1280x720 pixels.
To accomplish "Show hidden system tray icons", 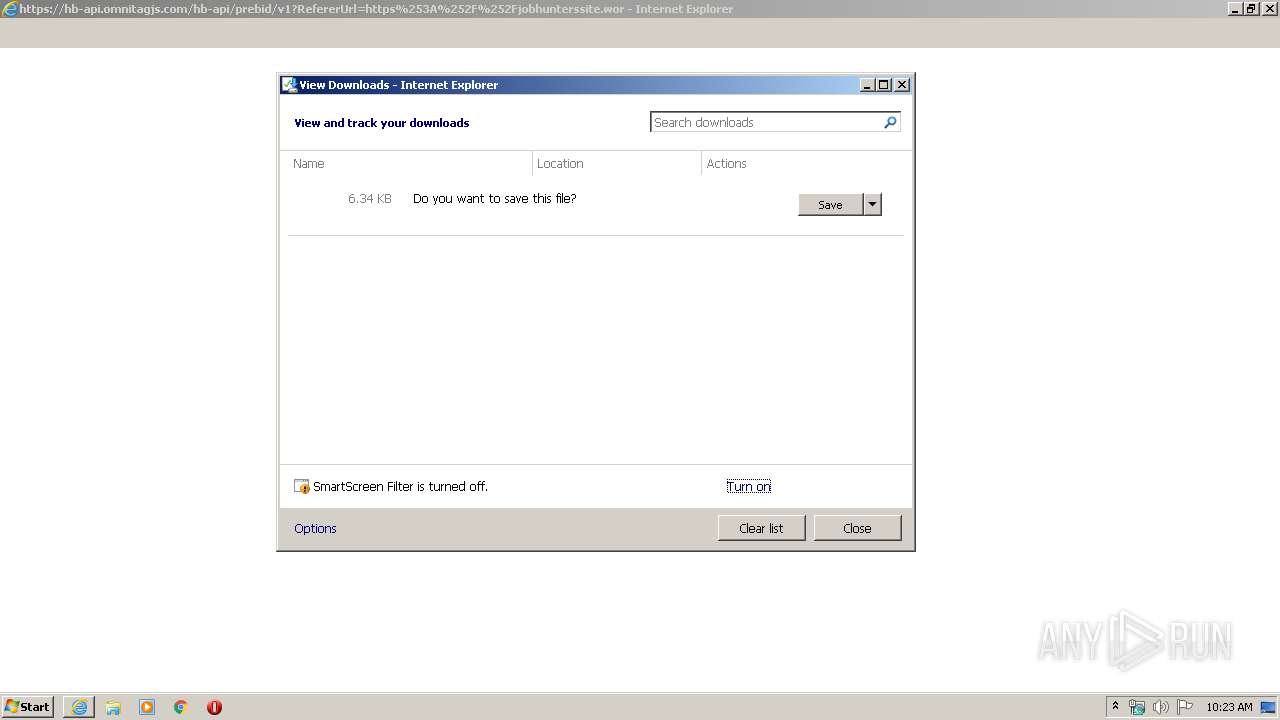I will point(1116,706).
